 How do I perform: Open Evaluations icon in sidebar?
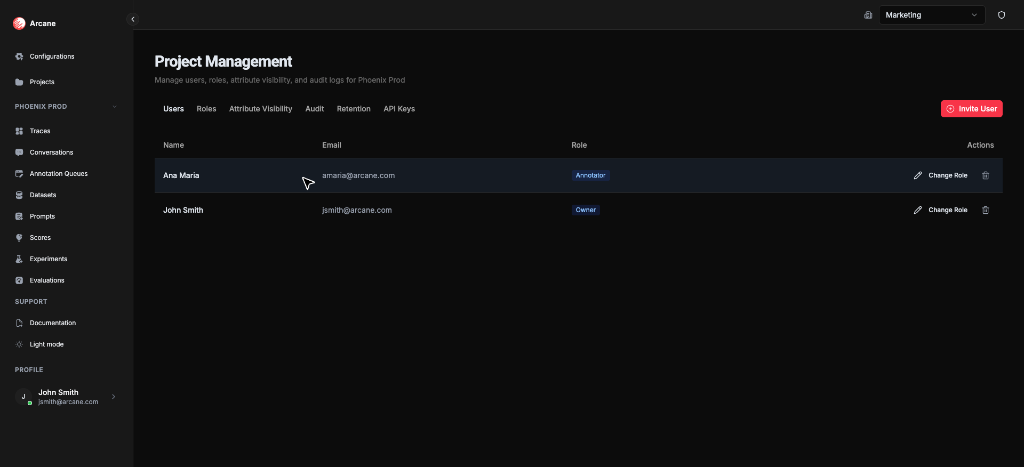pyautogui.click(x=19, y=280)
